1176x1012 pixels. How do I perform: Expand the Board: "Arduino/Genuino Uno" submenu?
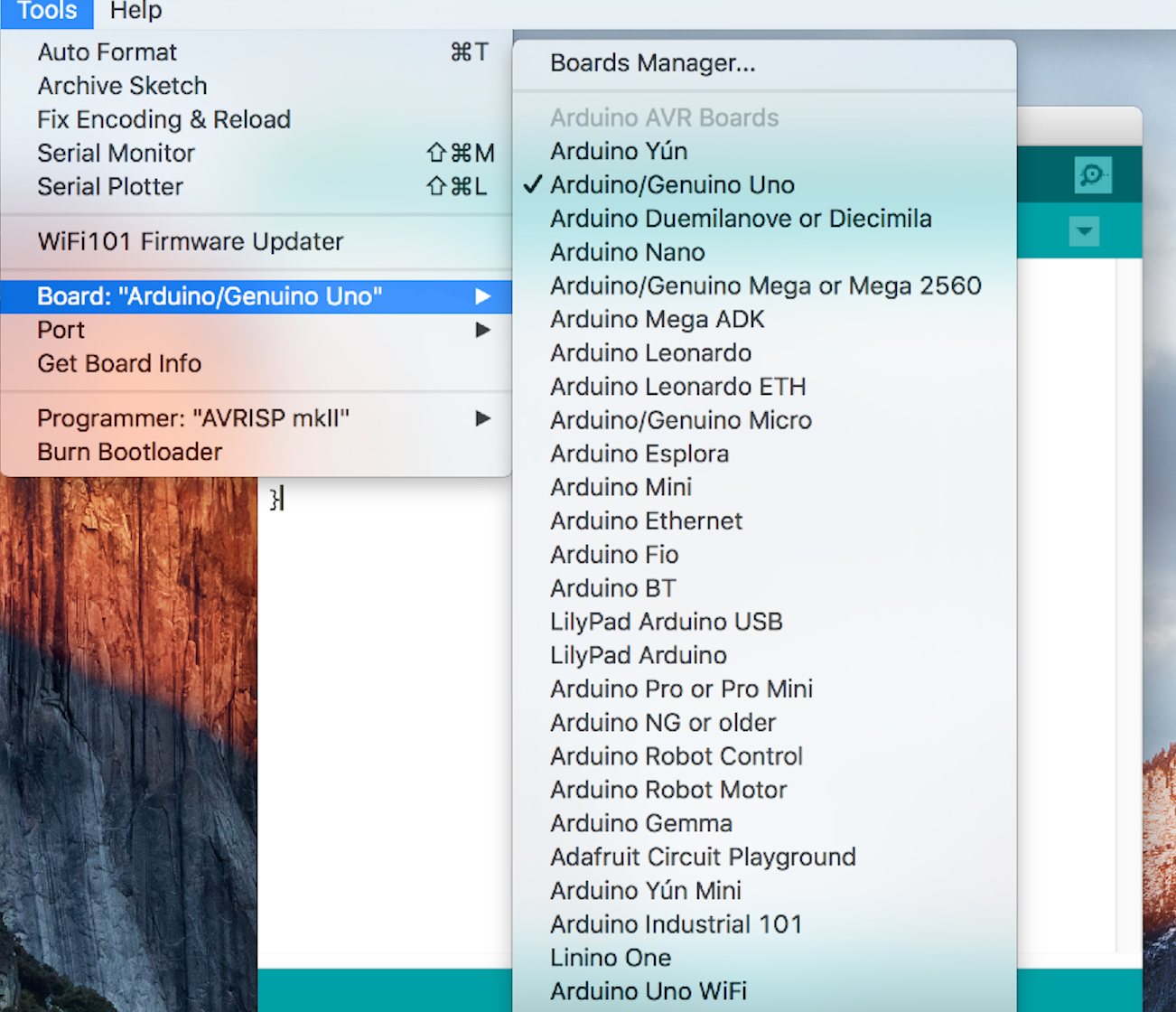pos(257,296)
